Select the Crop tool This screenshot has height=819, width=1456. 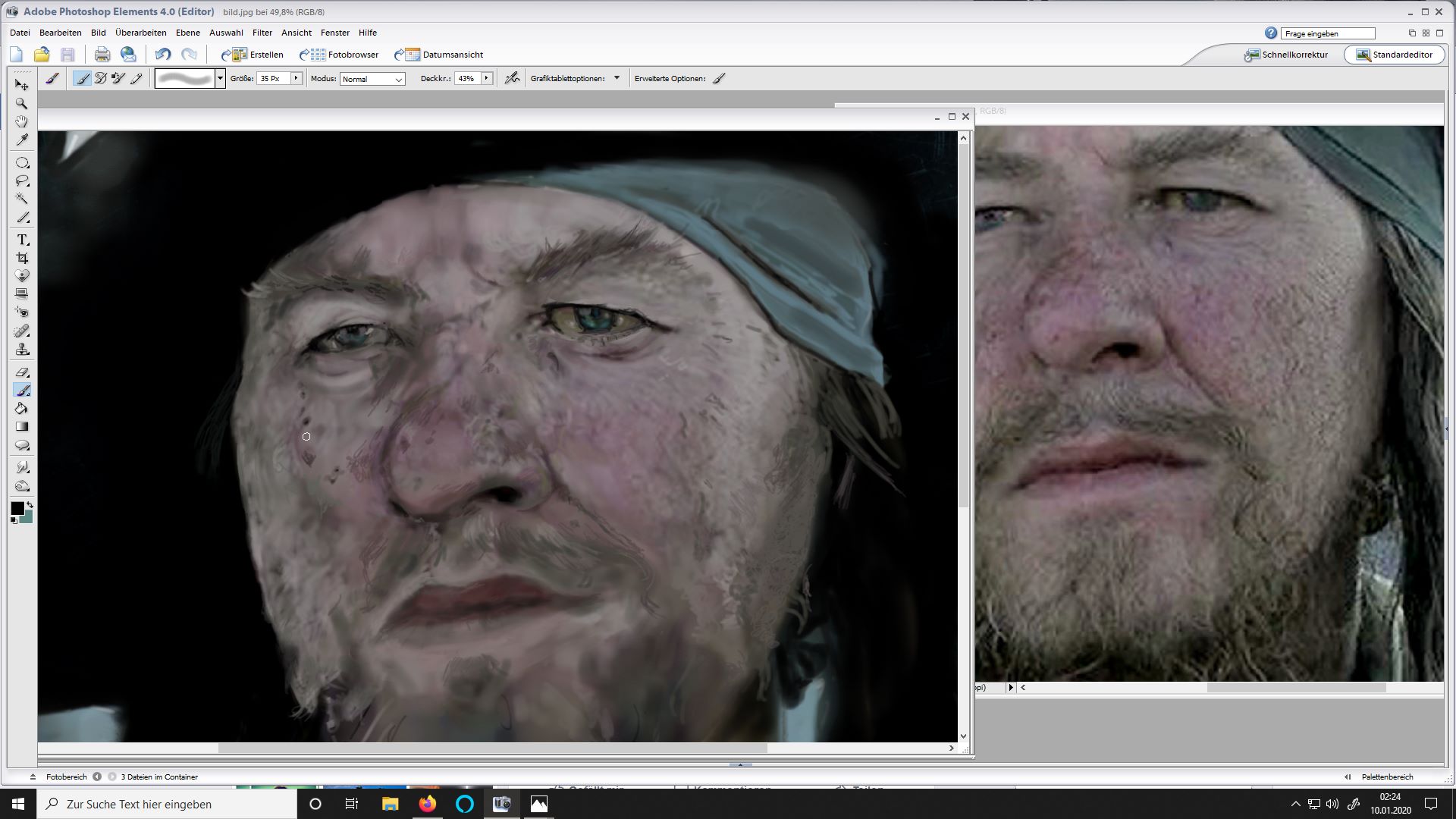[x=22, y=258]
